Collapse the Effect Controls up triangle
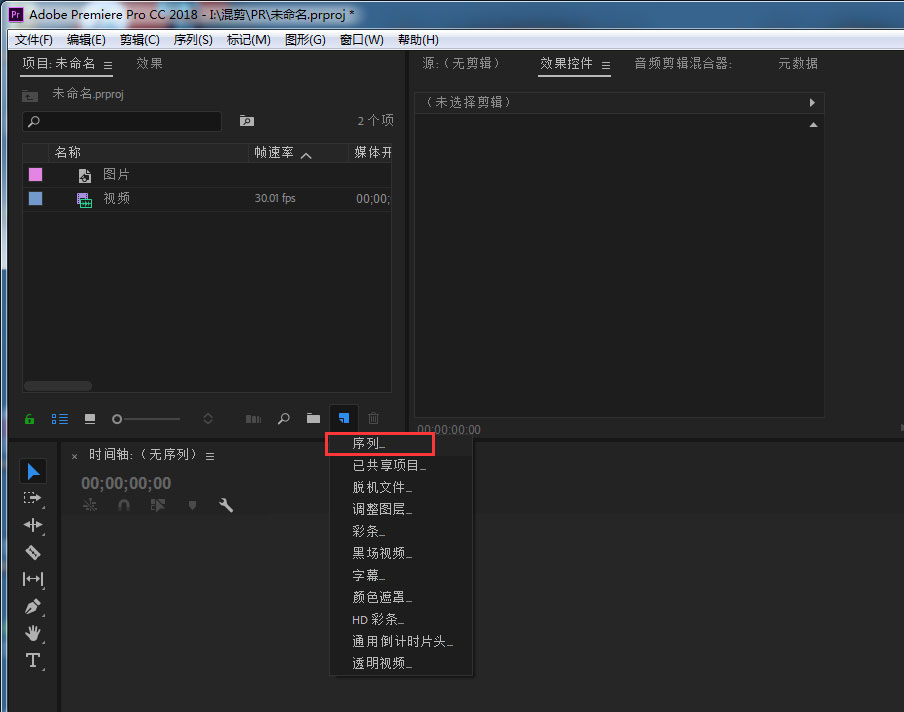904x712 pixels. point(813,125)
